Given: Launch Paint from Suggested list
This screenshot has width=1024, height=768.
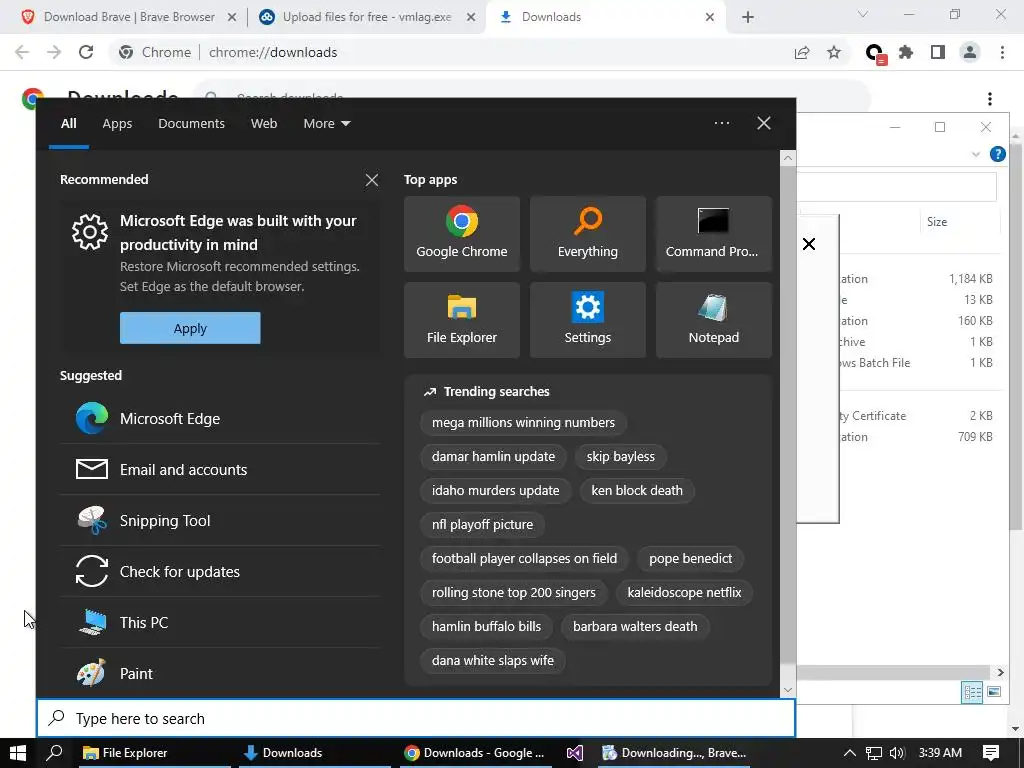Looking at the screenshot, I should click(220, 673).
